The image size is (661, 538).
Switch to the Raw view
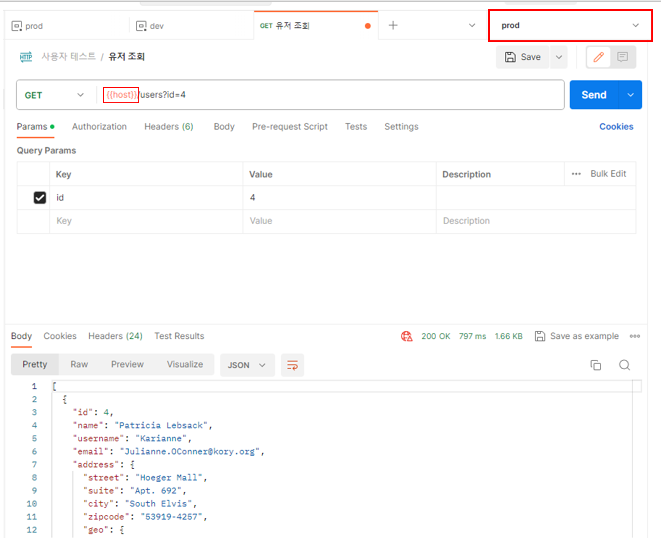[79, 364]
